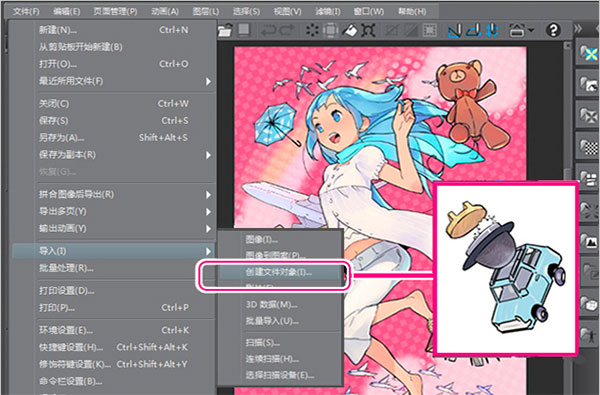
Task: Expand the hidden command bar chevrons
Action: (578, 29)
